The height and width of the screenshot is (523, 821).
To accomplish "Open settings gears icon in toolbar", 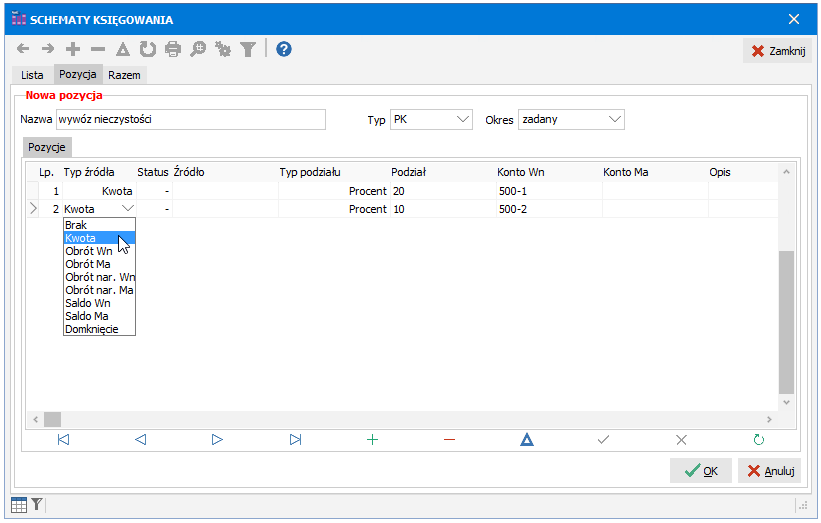I will pos(223,49).
